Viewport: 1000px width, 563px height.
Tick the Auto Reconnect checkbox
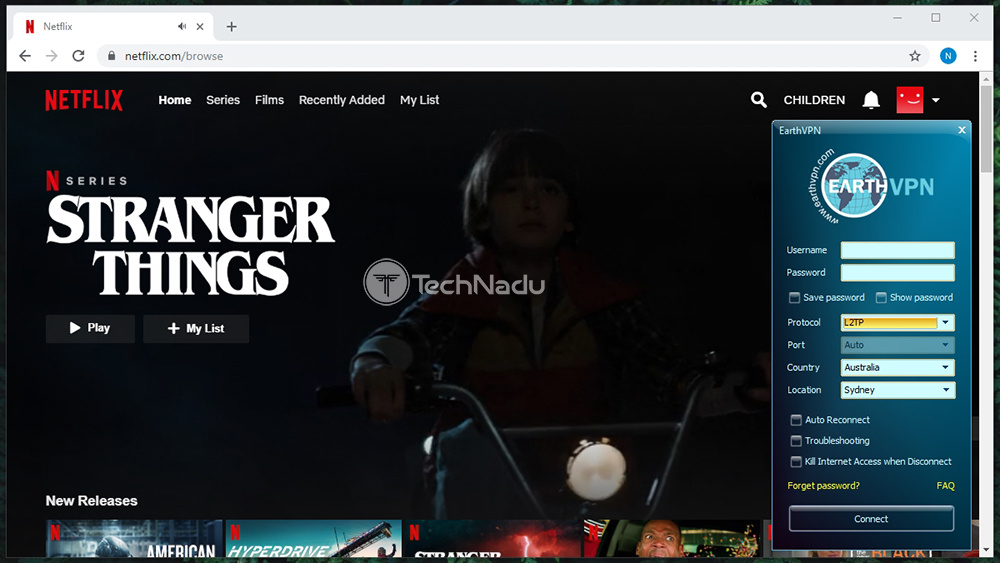(796, 420)
